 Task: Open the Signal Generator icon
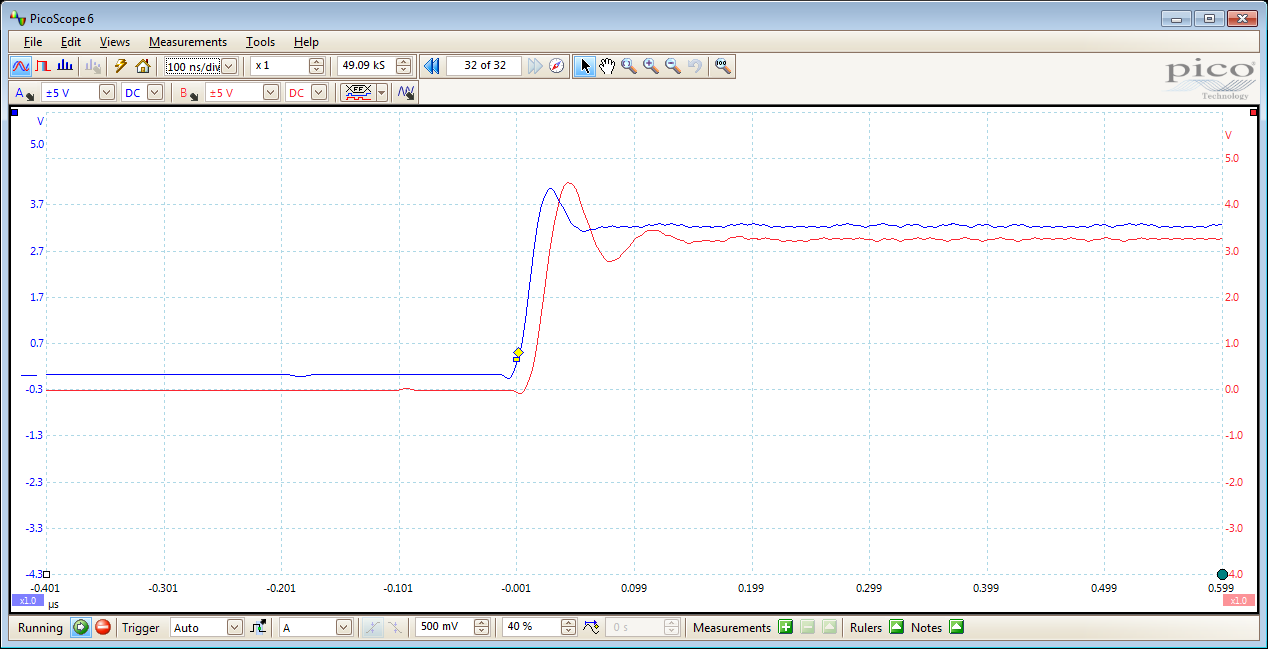pyautogui.click(x=406, y=92)
